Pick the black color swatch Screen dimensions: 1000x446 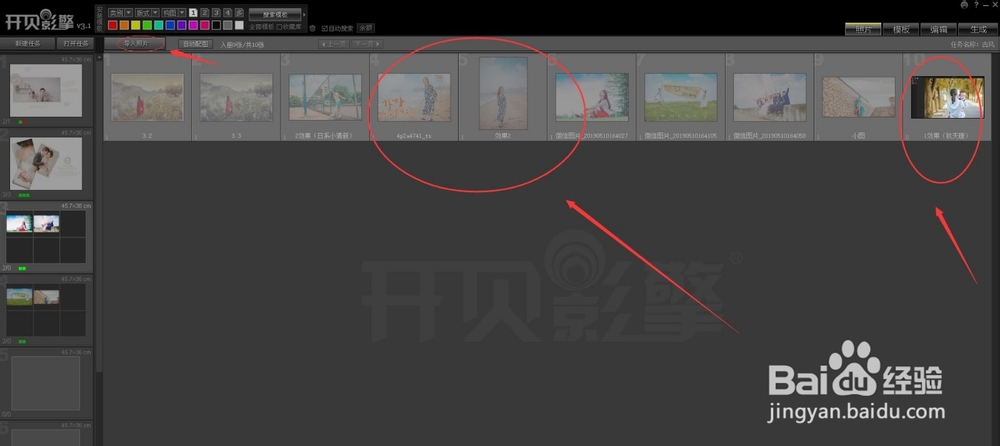tap(216, 26)
